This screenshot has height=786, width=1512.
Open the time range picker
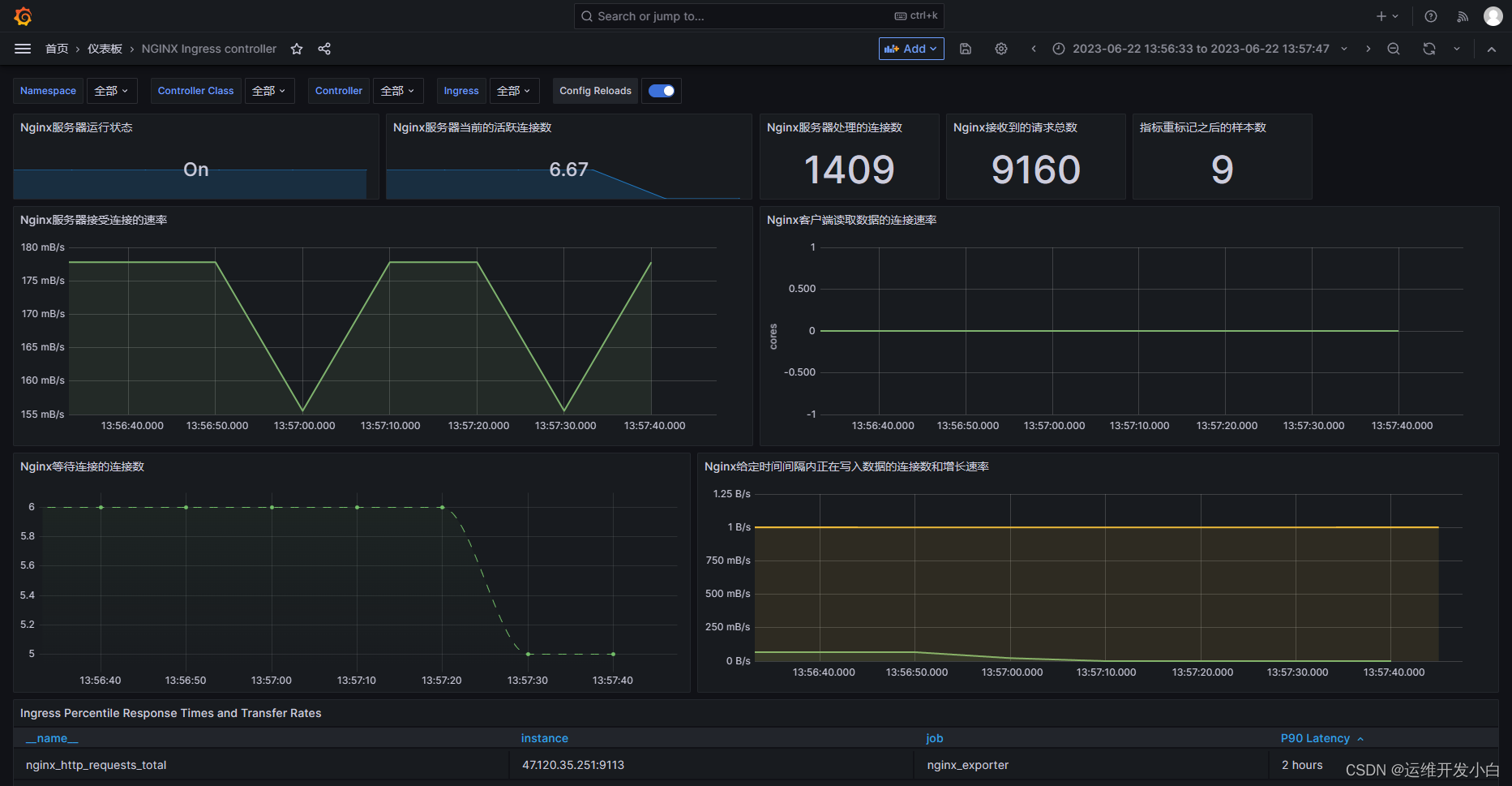click(1200, 49)
